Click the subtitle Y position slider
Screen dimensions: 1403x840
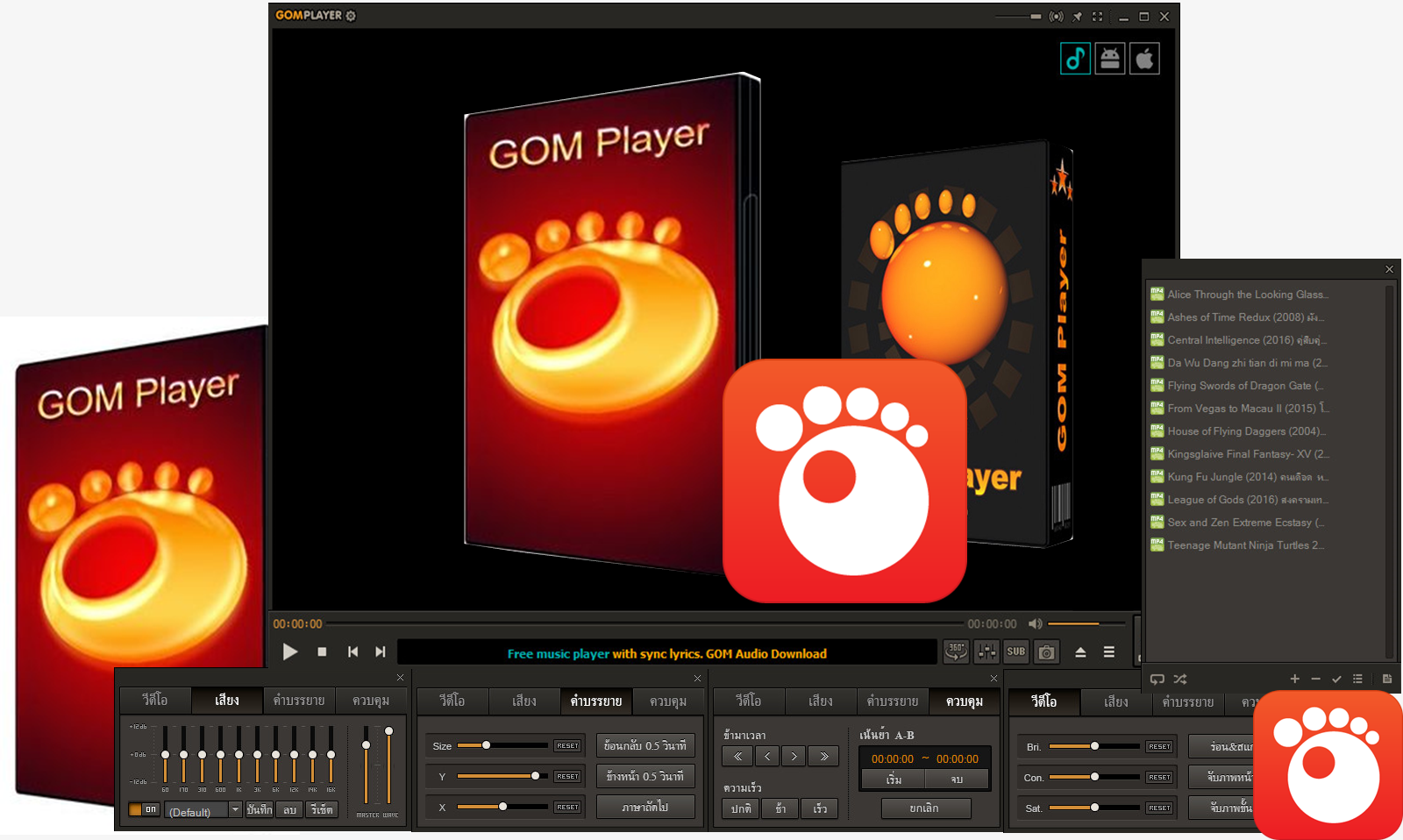(502, 776)
